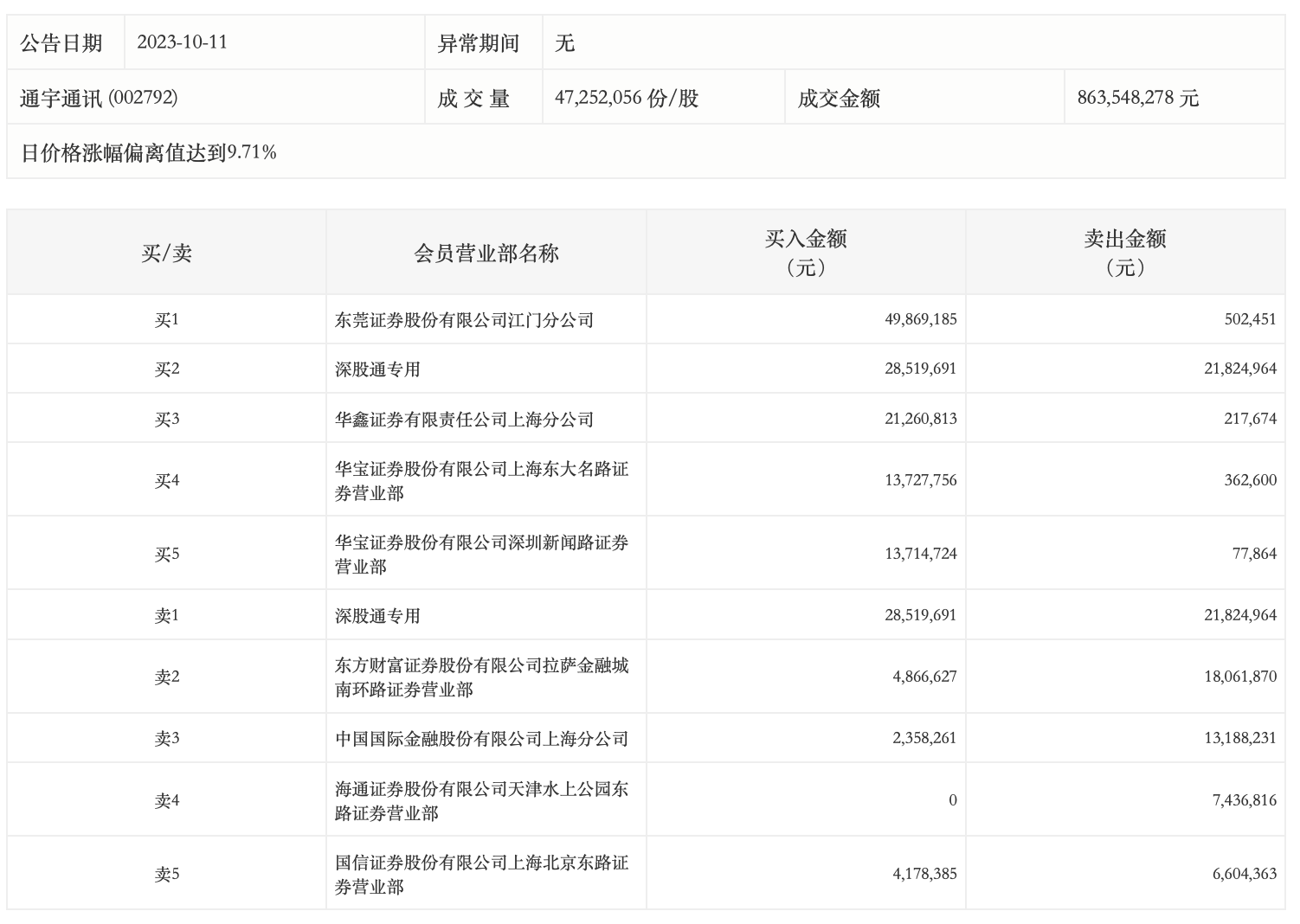Select 华鑫证券有限责任公司上海分公司 broker name
Screen dimensions: 1300x924
(x=464, y=419)
